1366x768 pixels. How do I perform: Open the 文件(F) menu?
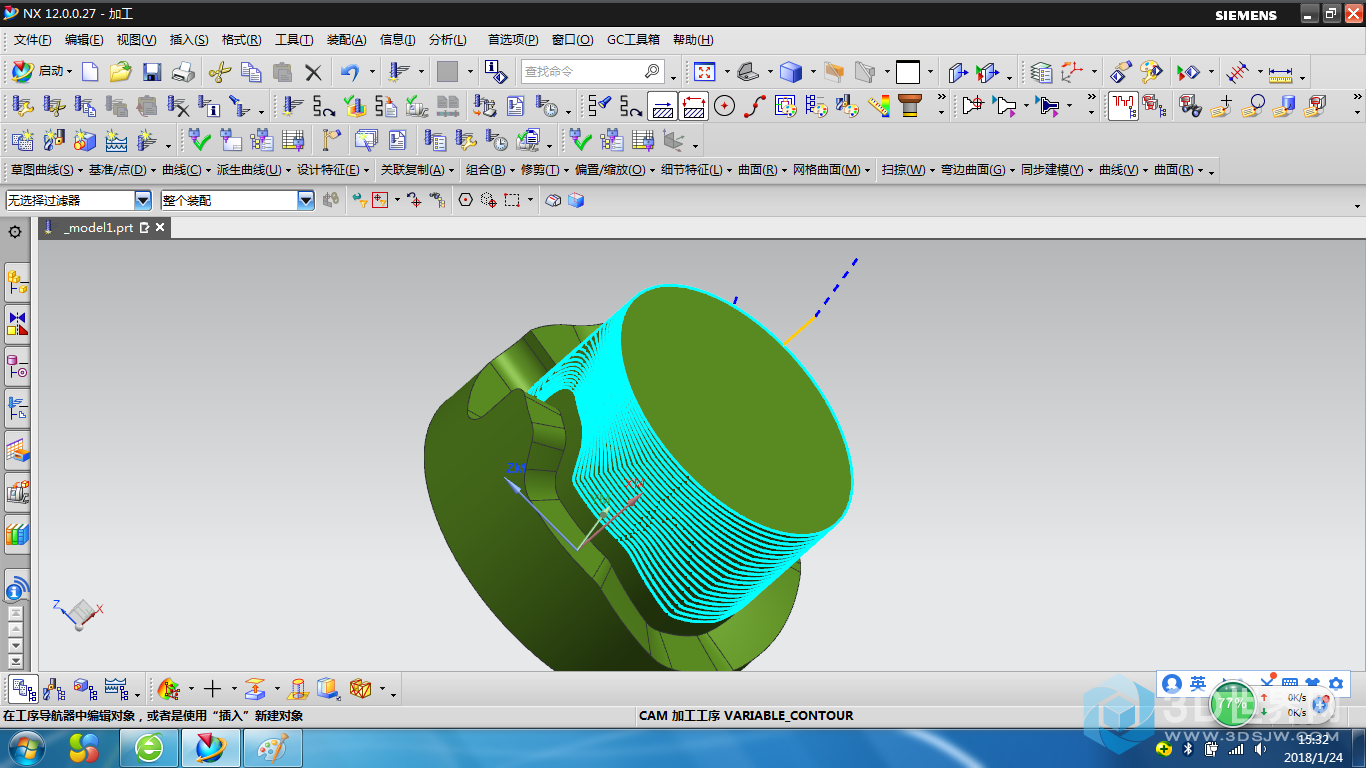(x=33, y=40)
